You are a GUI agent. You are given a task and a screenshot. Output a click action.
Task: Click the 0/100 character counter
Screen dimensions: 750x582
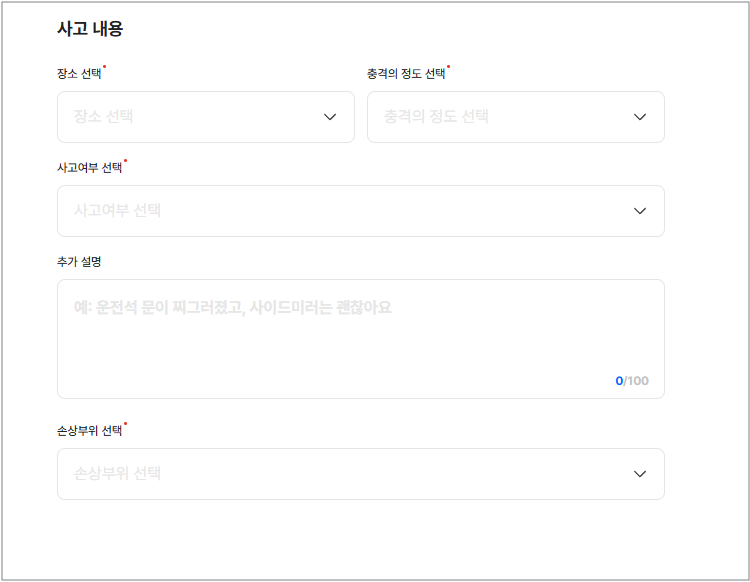(632, 381)
